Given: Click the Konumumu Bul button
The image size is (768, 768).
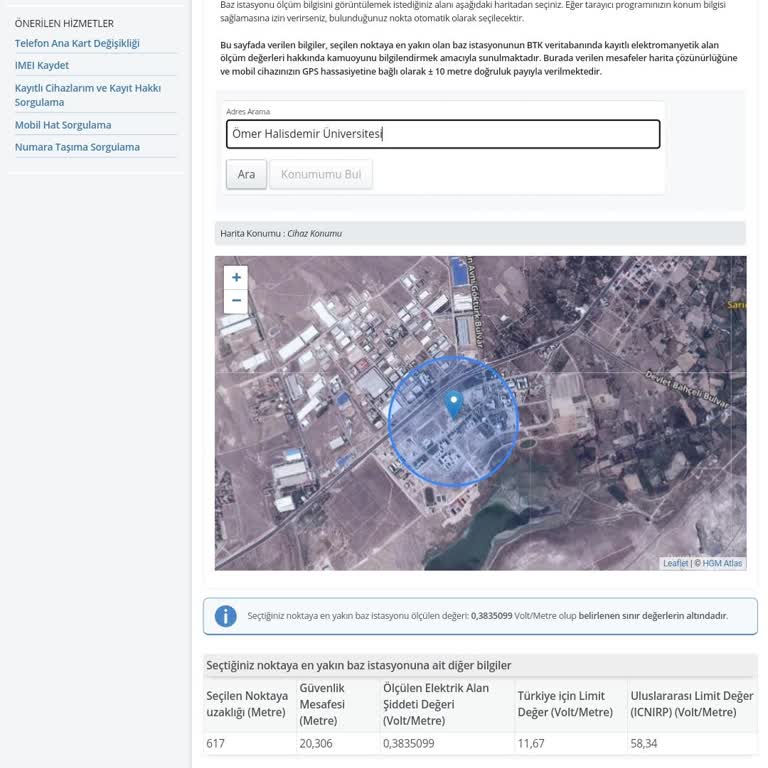Looking at the screenshot, I should 321,174.
